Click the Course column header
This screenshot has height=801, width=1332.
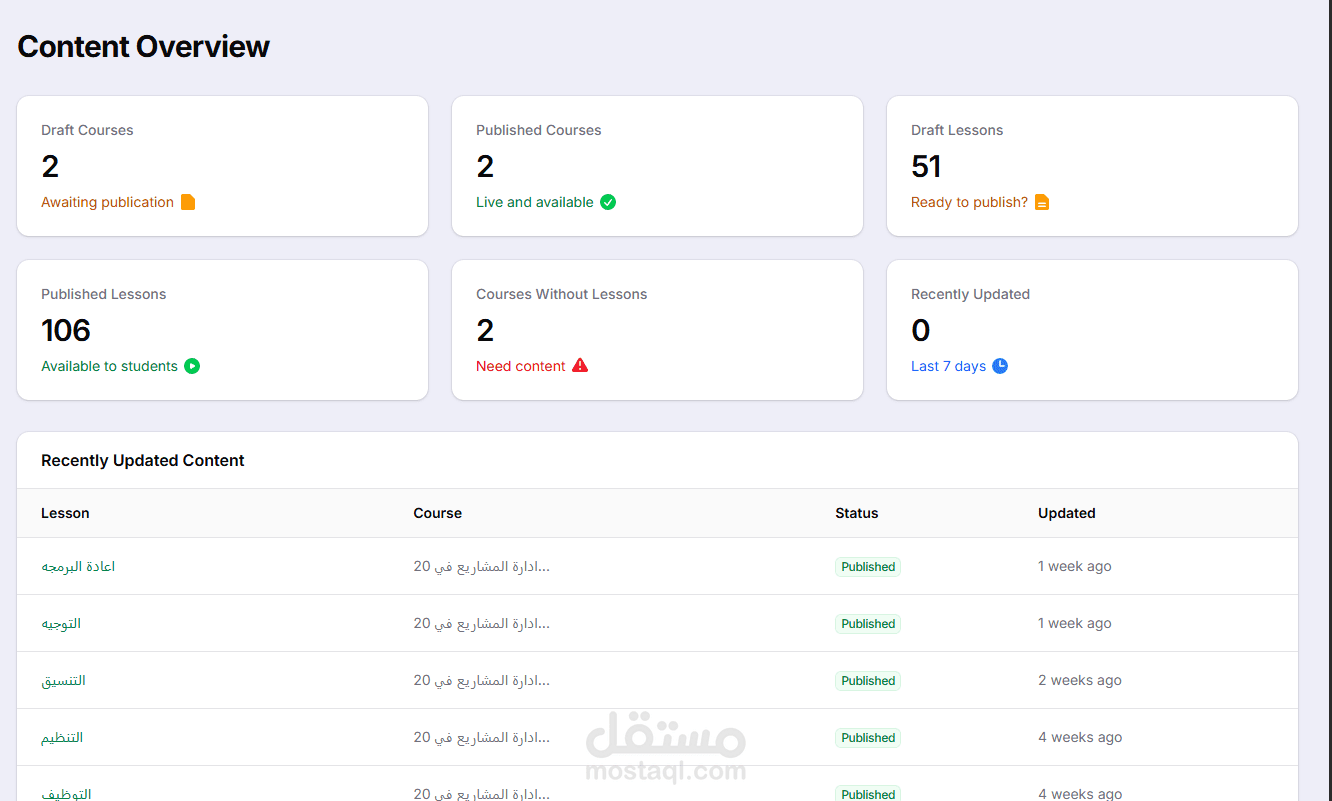438,513
